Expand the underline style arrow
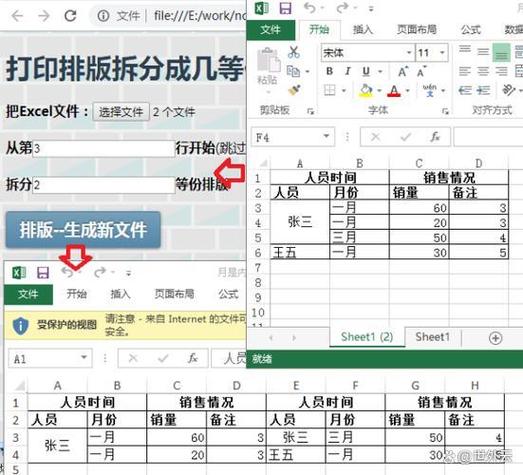Image resolution: width=523 pixels, height=475 pixels. pyautogui.click(x=380, y=71)
